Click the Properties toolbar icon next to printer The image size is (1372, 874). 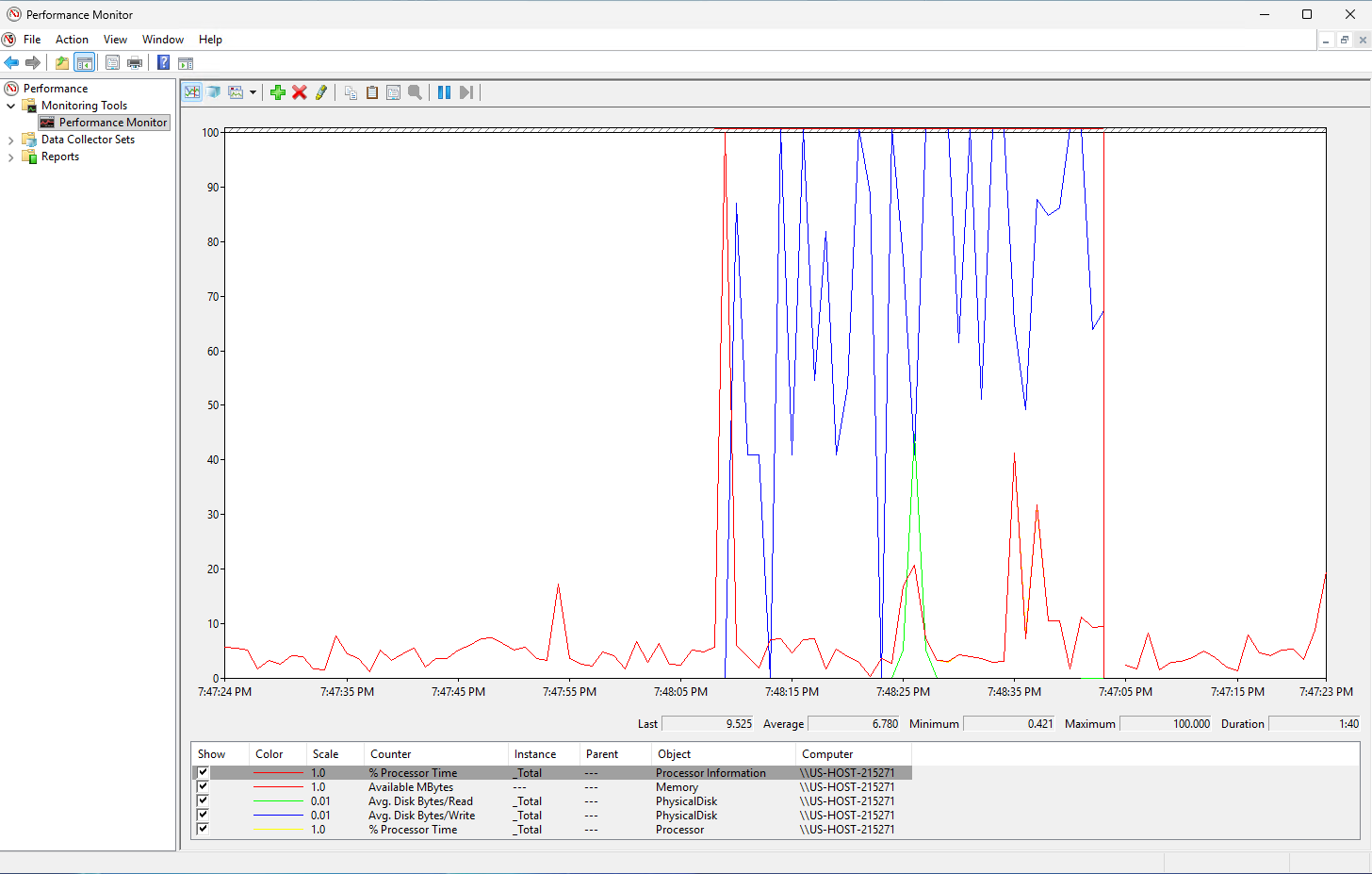click(x=112, y=63)
